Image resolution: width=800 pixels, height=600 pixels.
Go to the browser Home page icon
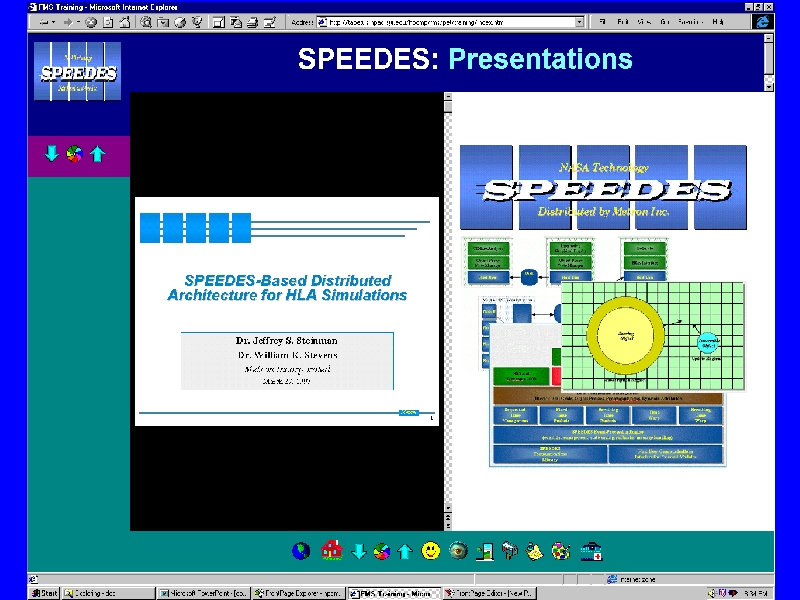click(124, 22)
